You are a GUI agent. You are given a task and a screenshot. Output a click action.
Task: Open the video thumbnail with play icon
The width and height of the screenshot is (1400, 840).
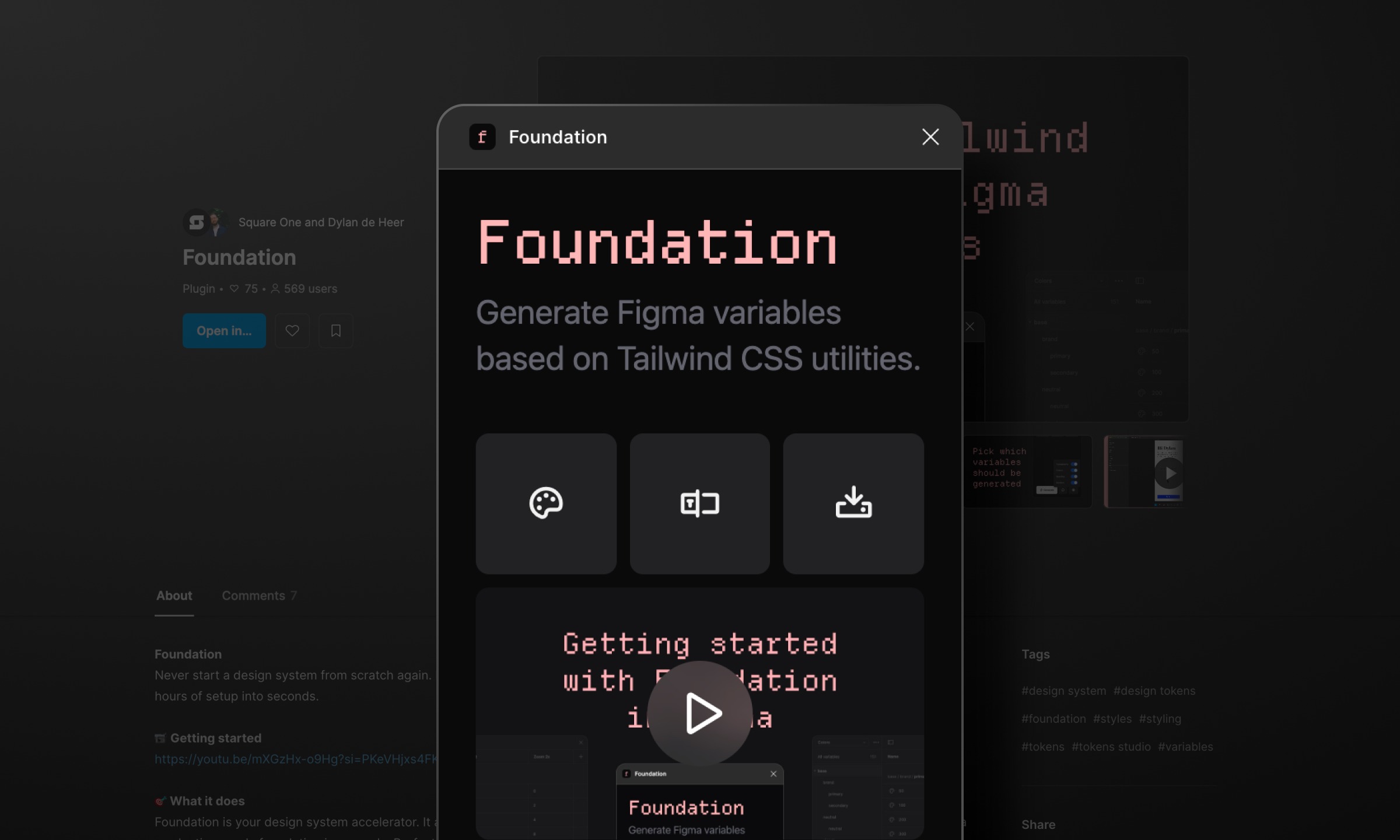(1145, 471)
